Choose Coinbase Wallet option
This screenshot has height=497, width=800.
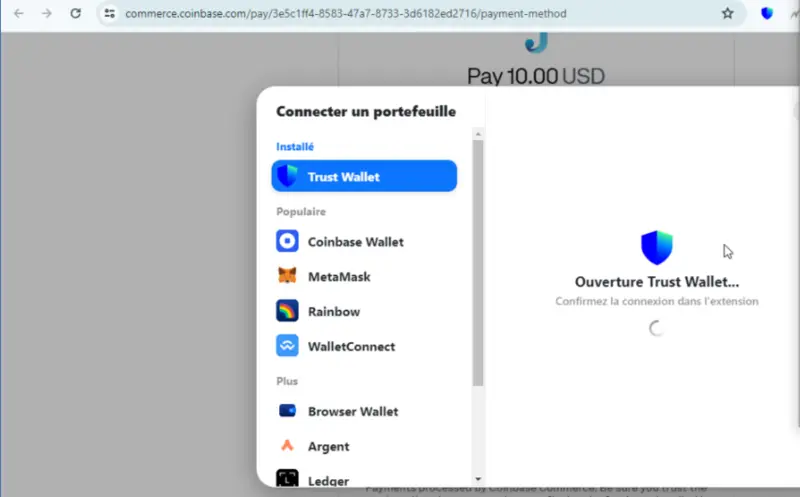[x=364, y=241]
